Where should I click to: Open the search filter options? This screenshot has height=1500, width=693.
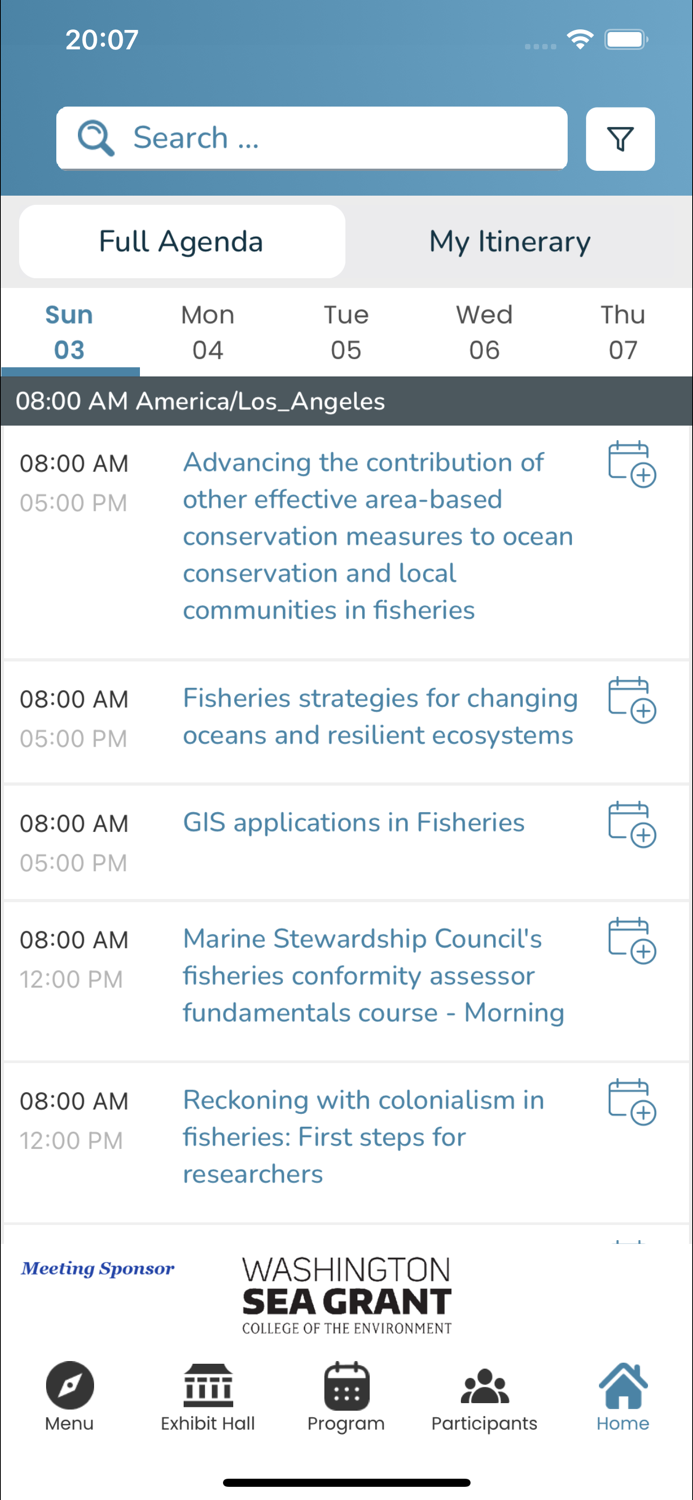click(x=620, y=139)
